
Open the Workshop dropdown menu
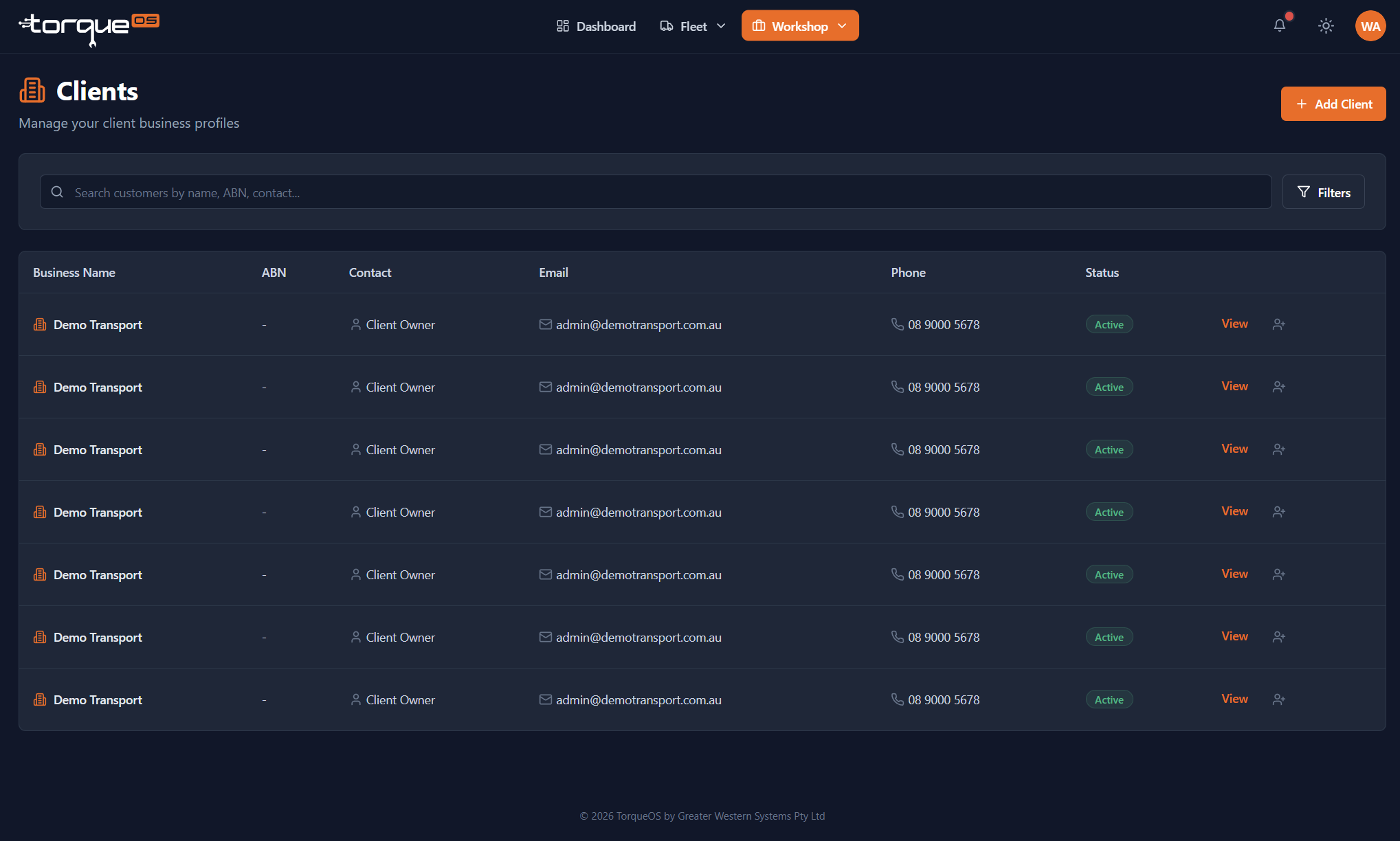point(800,26)
